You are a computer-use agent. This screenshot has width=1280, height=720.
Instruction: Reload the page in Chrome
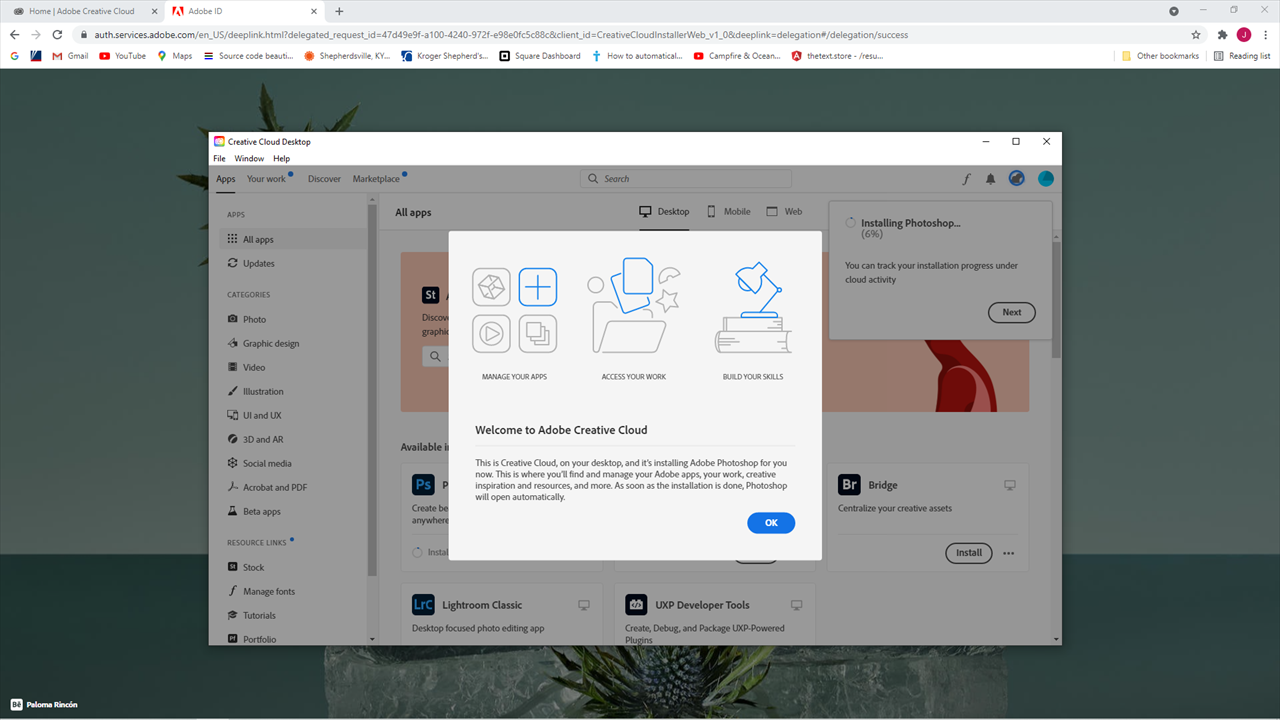click(58, 34)
